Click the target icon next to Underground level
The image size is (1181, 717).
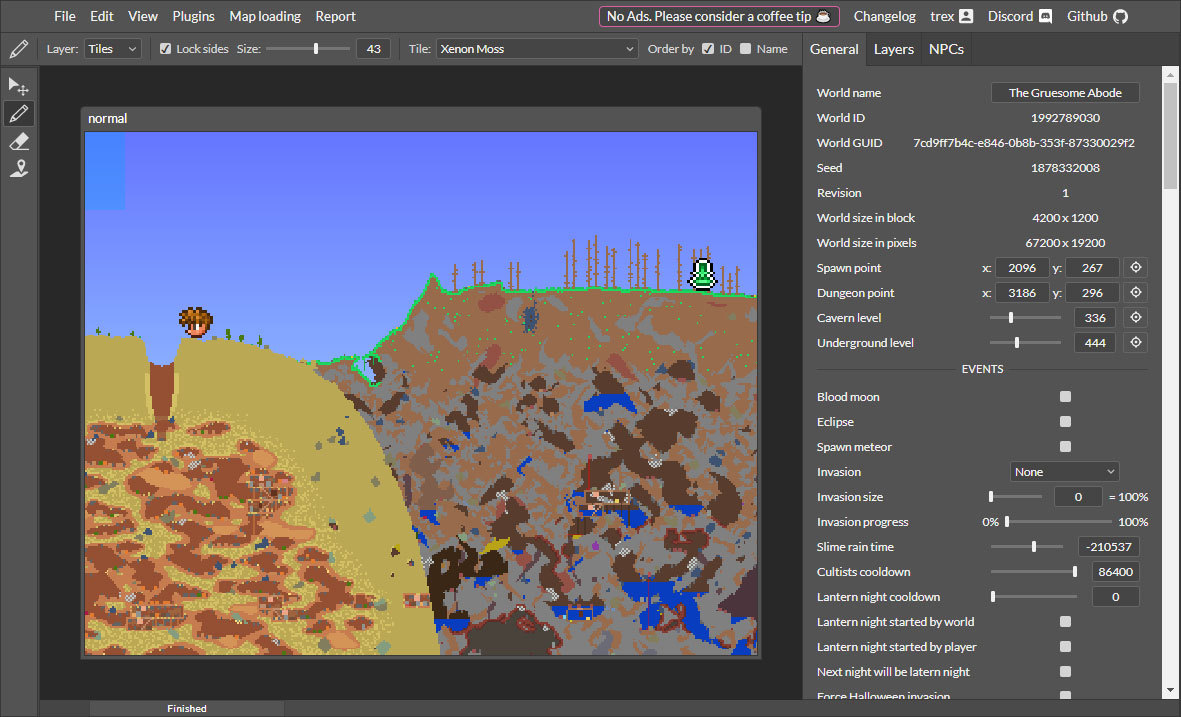[1135, 343]
